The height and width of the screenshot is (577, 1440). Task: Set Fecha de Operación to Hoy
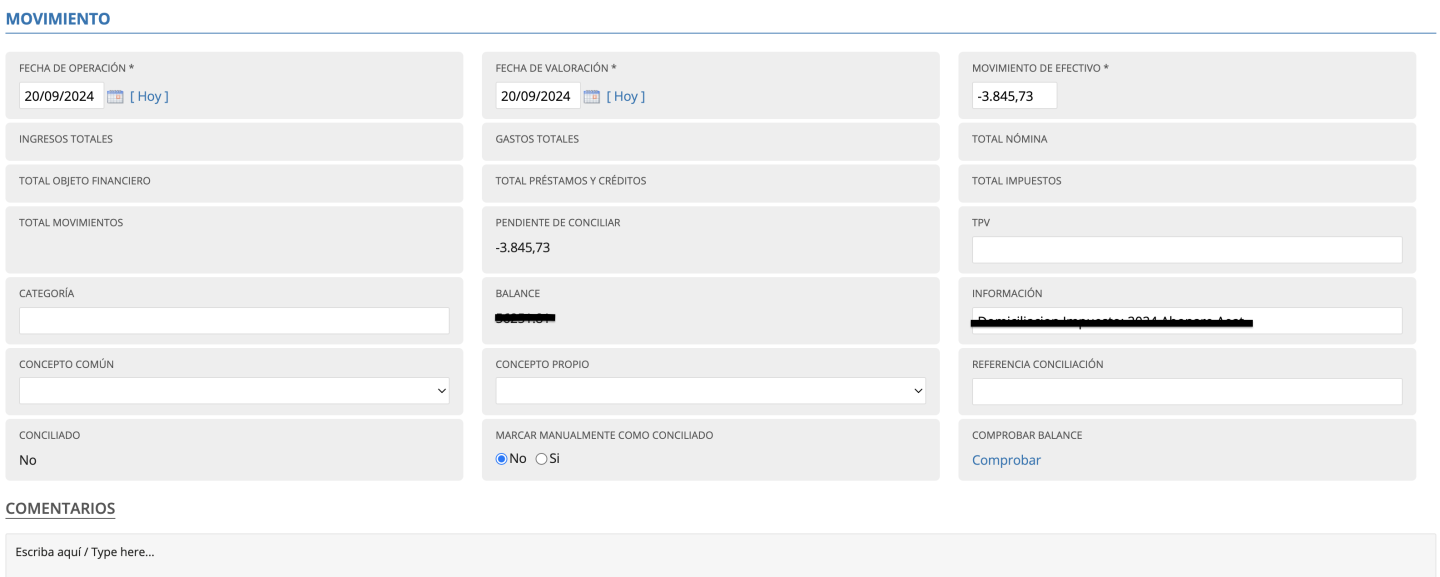[x=149, y=97]
